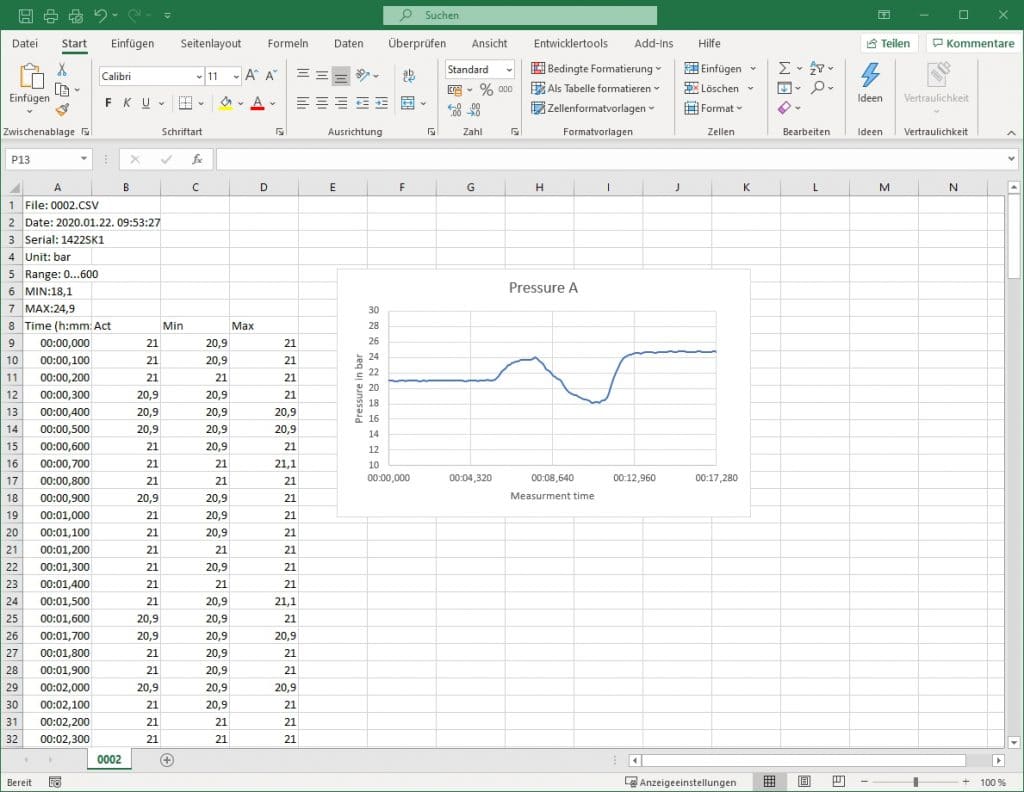Increase the cell indent
The width and height of the screenshot is (1024, 792).
[382, 103]
